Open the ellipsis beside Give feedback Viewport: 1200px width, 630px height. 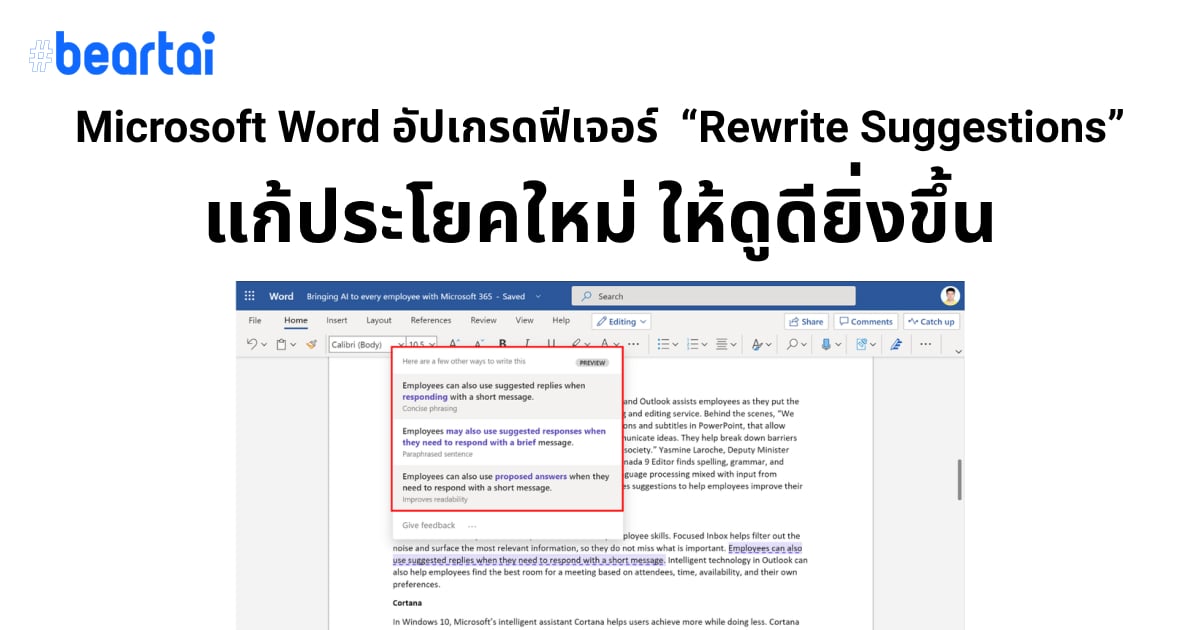472,526
